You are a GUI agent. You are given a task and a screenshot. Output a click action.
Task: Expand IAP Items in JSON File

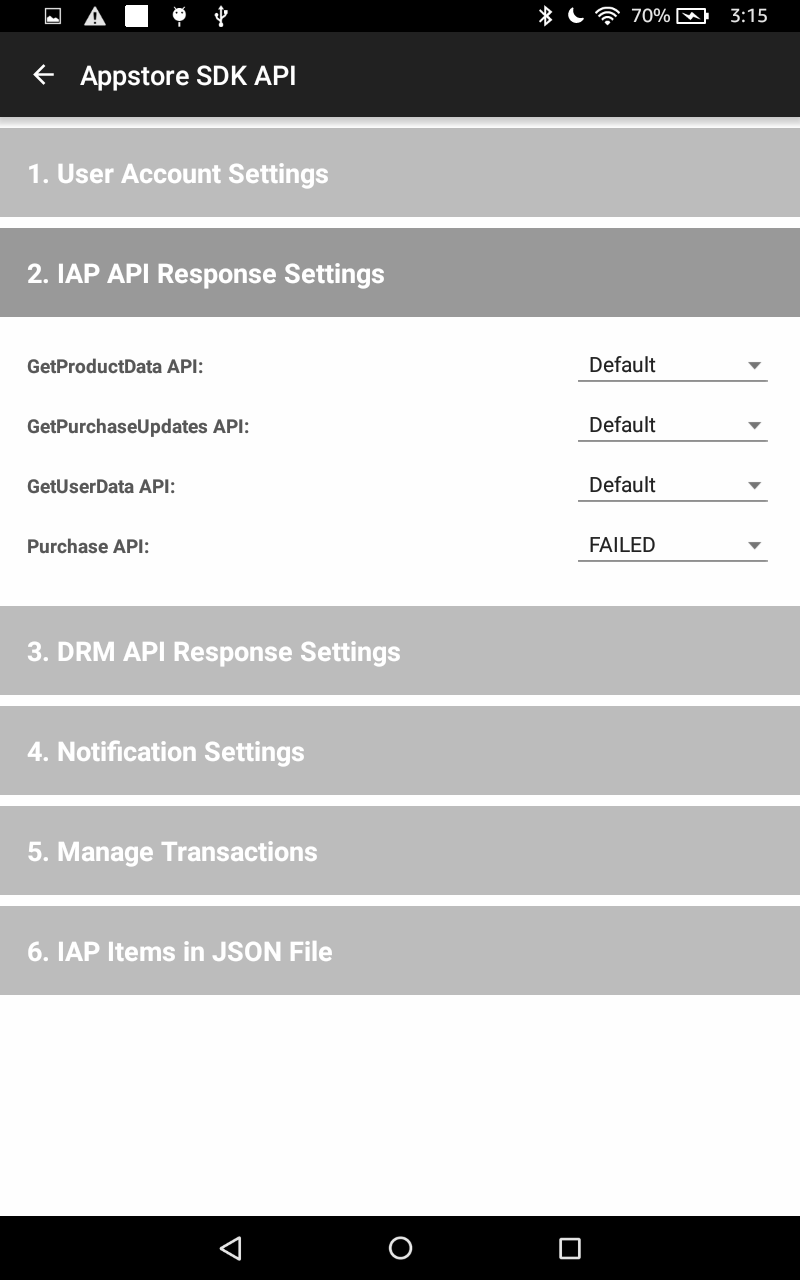400,950
